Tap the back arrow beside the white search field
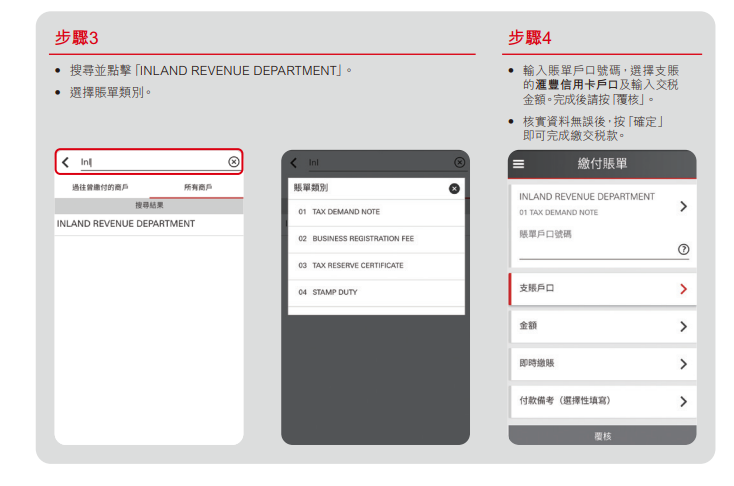 tap(66, 161)
